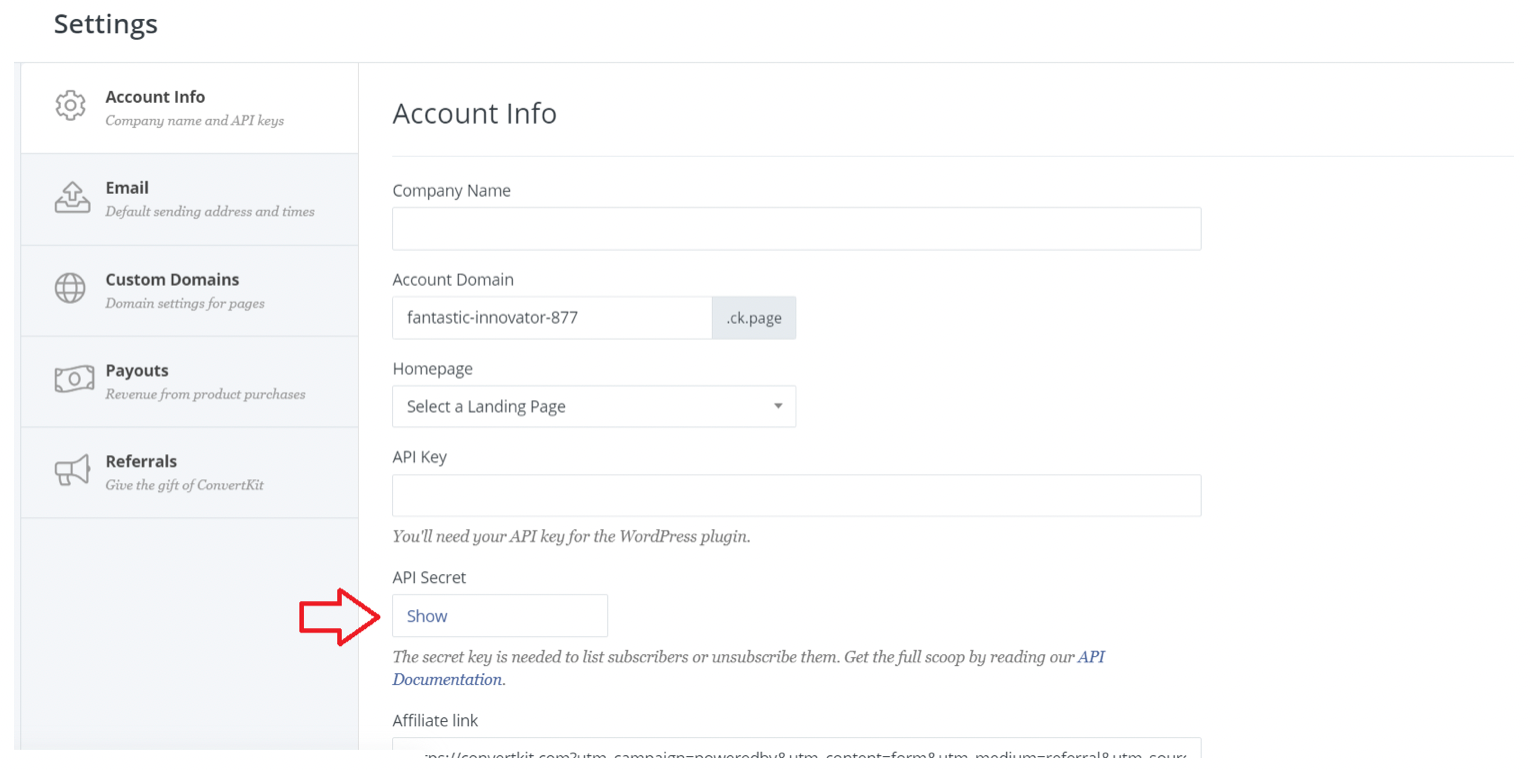This screenshot has width=1530, height=770.
Task: Click the gear icon for Account Info
Action: 70,106
